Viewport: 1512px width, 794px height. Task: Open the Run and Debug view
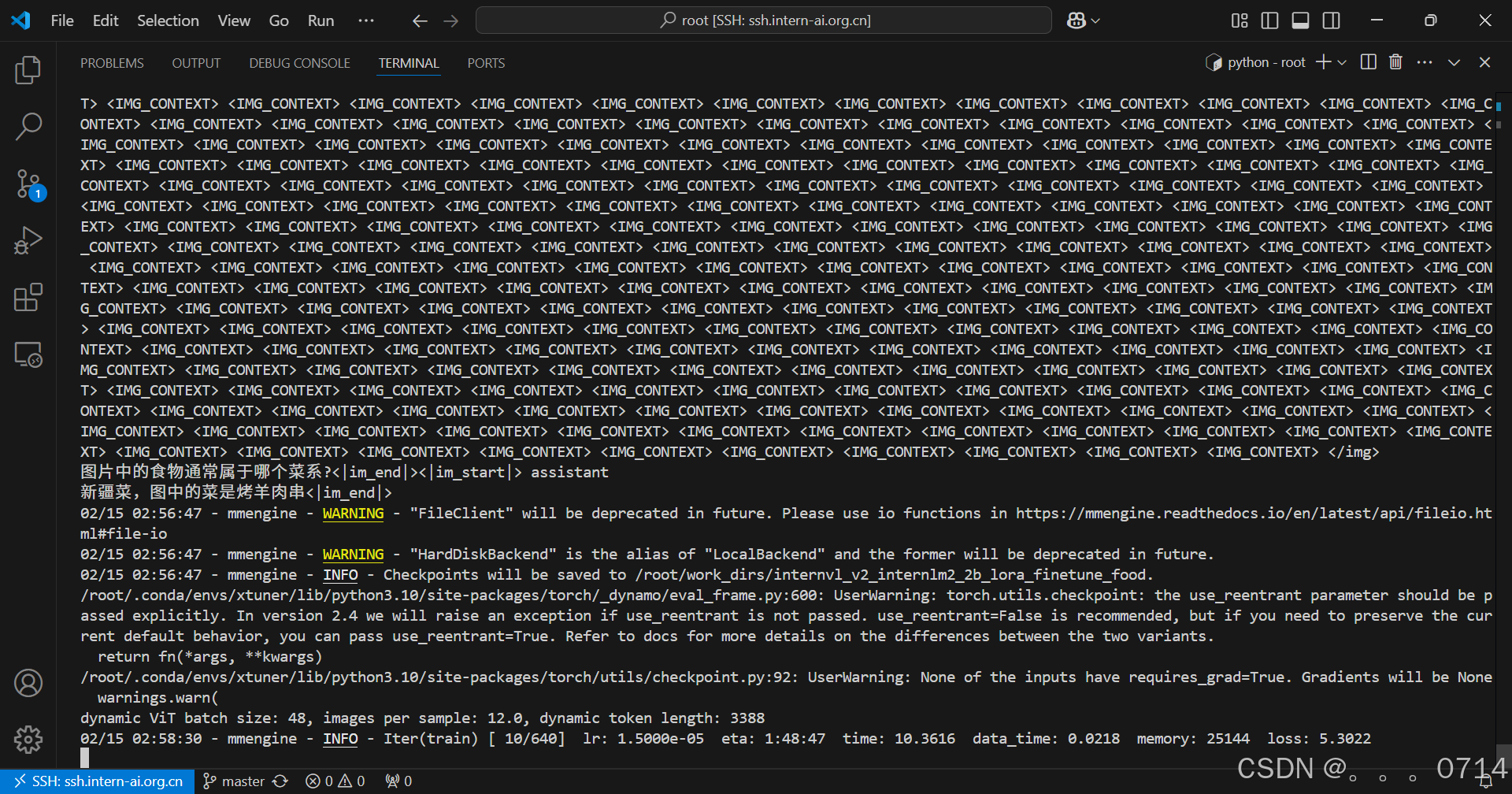click(28, 240)
